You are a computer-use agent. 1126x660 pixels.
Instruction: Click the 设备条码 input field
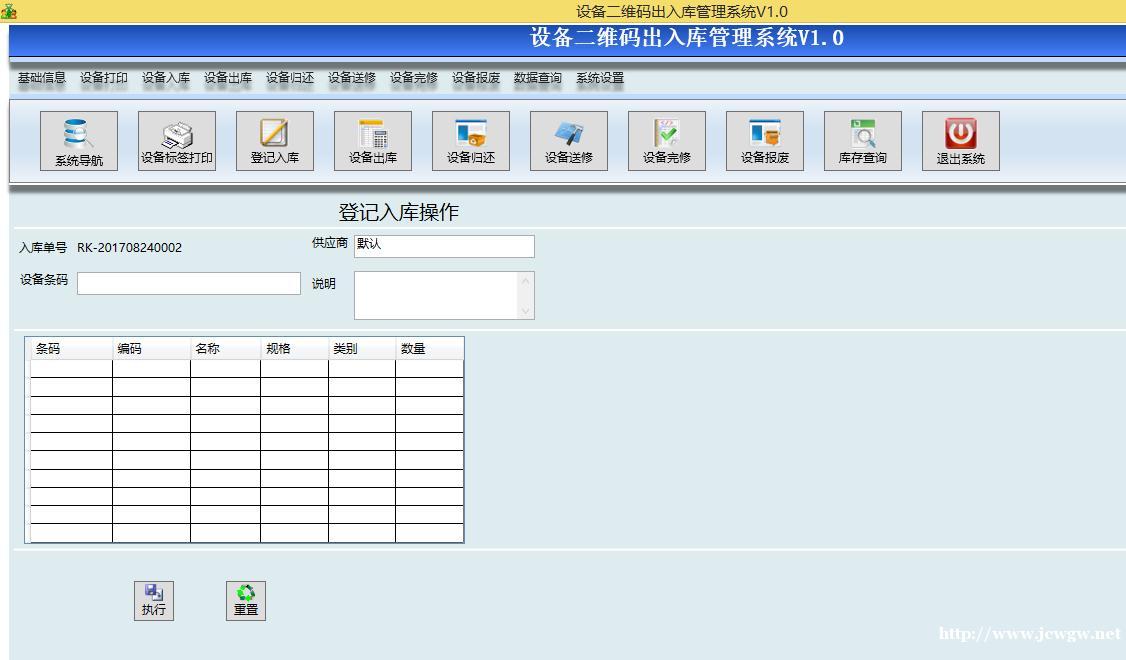pyautogui.click(x=189, y=284)
